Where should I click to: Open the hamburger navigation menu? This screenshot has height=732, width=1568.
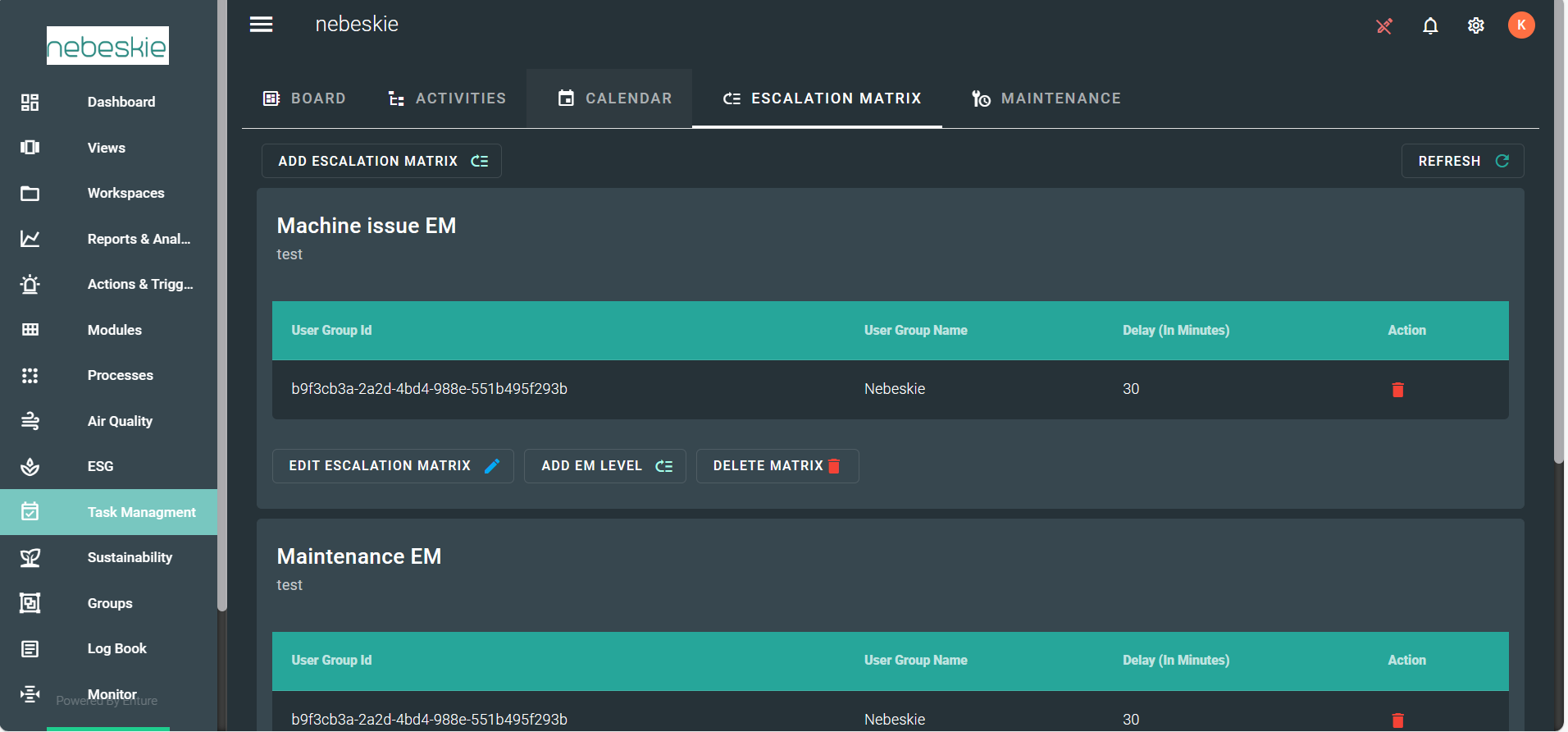[261, 25]
